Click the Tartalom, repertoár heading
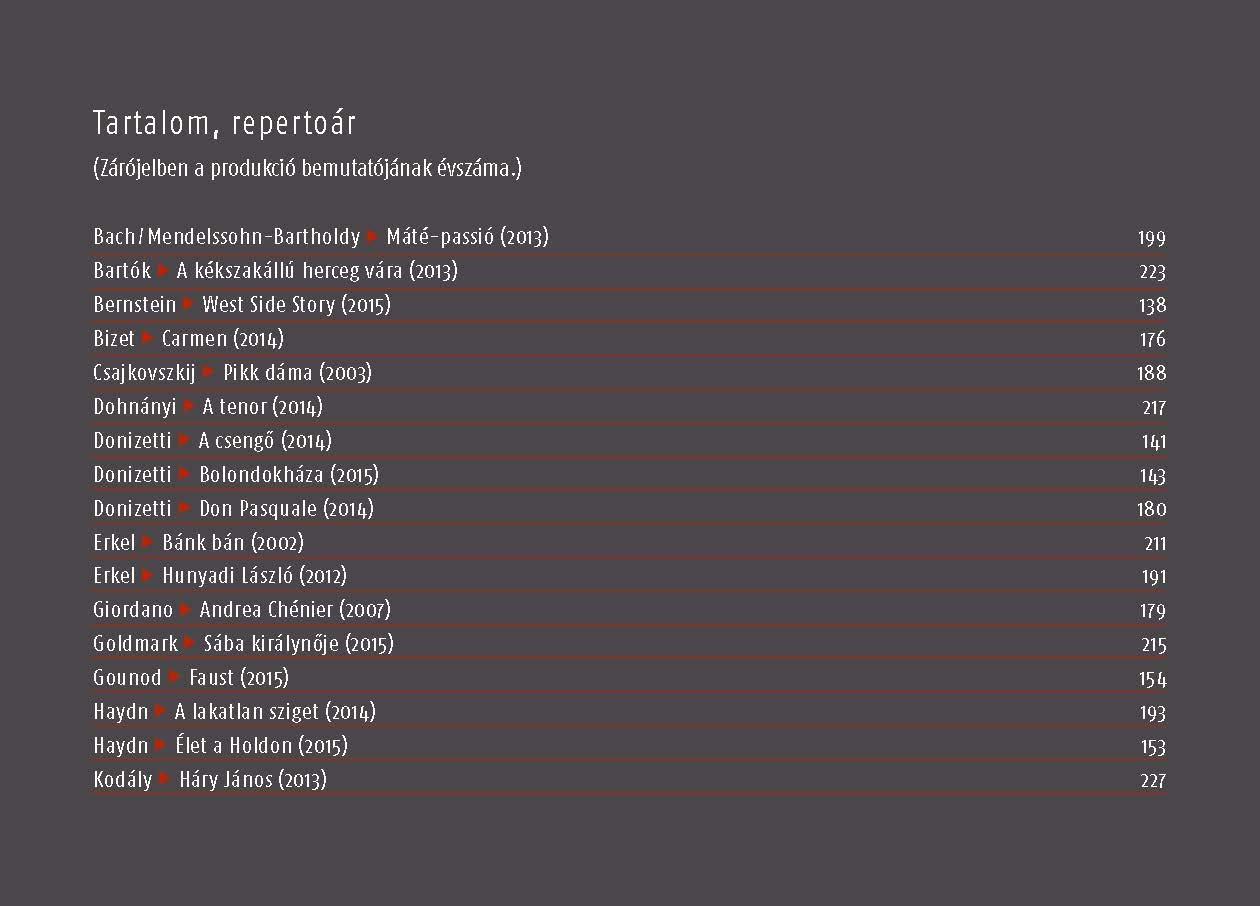 click(225, 124)
